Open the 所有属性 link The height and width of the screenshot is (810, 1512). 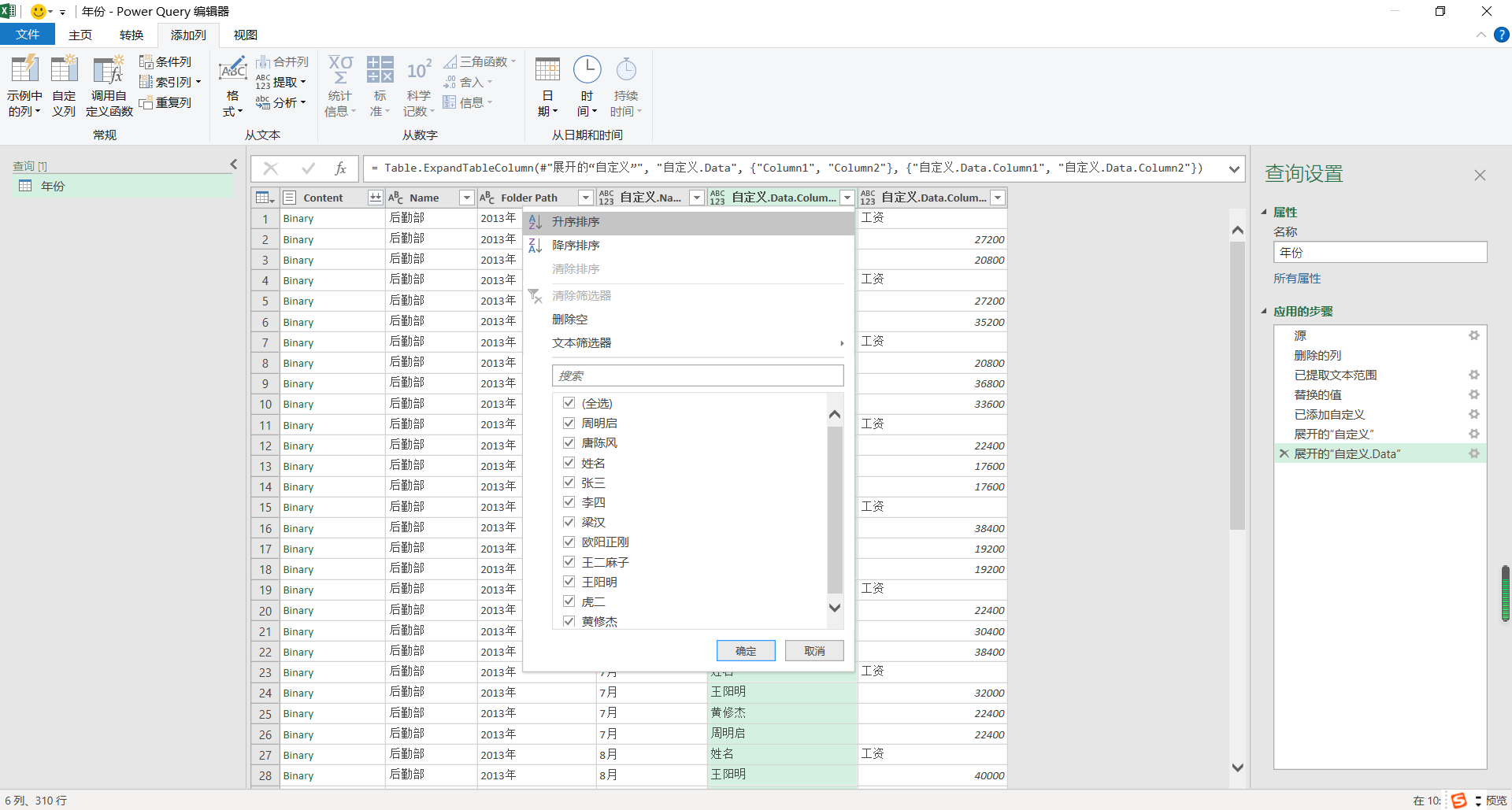click(1297, 279)
